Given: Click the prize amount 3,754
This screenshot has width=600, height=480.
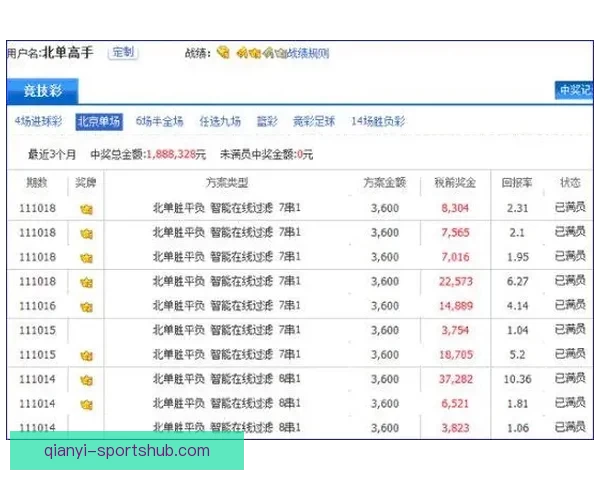Looking at the screenshot, I should pyautogui.click(x=455, y=330).
